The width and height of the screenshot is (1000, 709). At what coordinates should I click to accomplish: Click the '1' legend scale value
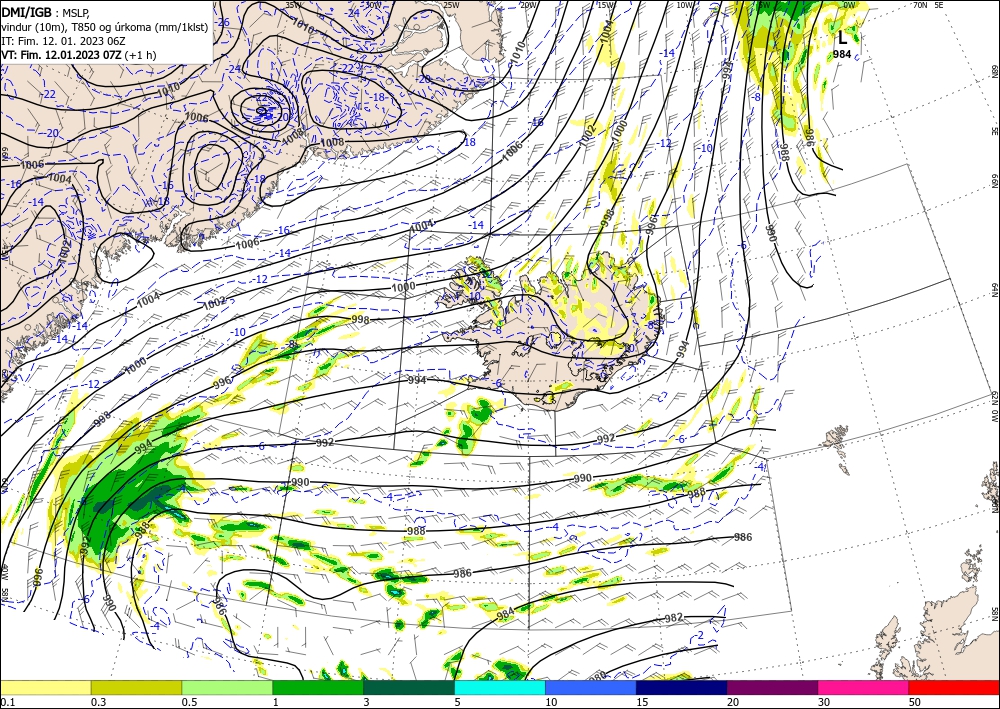click(276, 702)
